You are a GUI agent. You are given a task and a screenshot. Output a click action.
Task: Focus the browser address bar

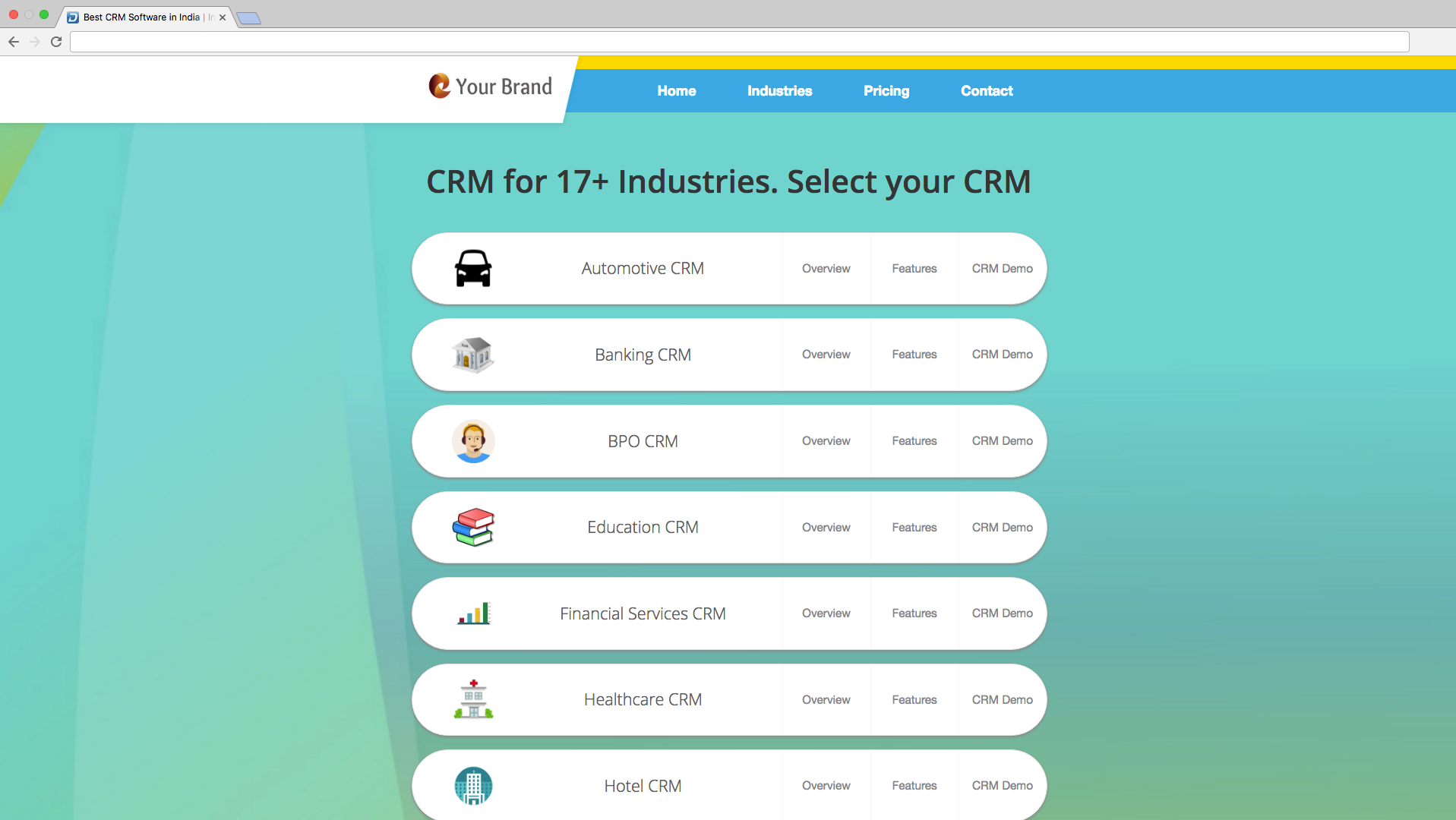(x=739, y=42)
